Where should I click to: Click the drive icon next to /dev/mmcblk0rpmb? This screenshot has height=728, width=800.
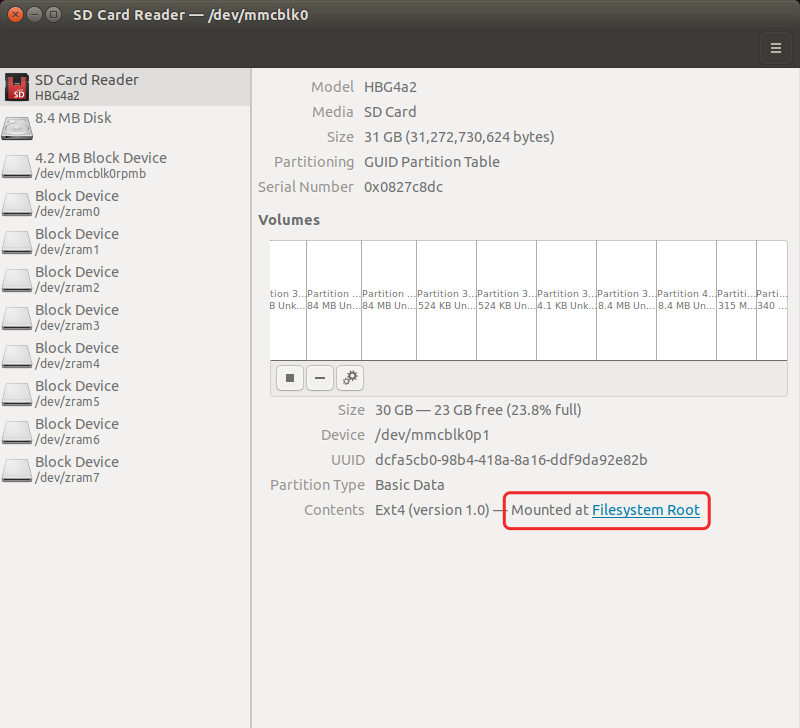tap(17, 163)
